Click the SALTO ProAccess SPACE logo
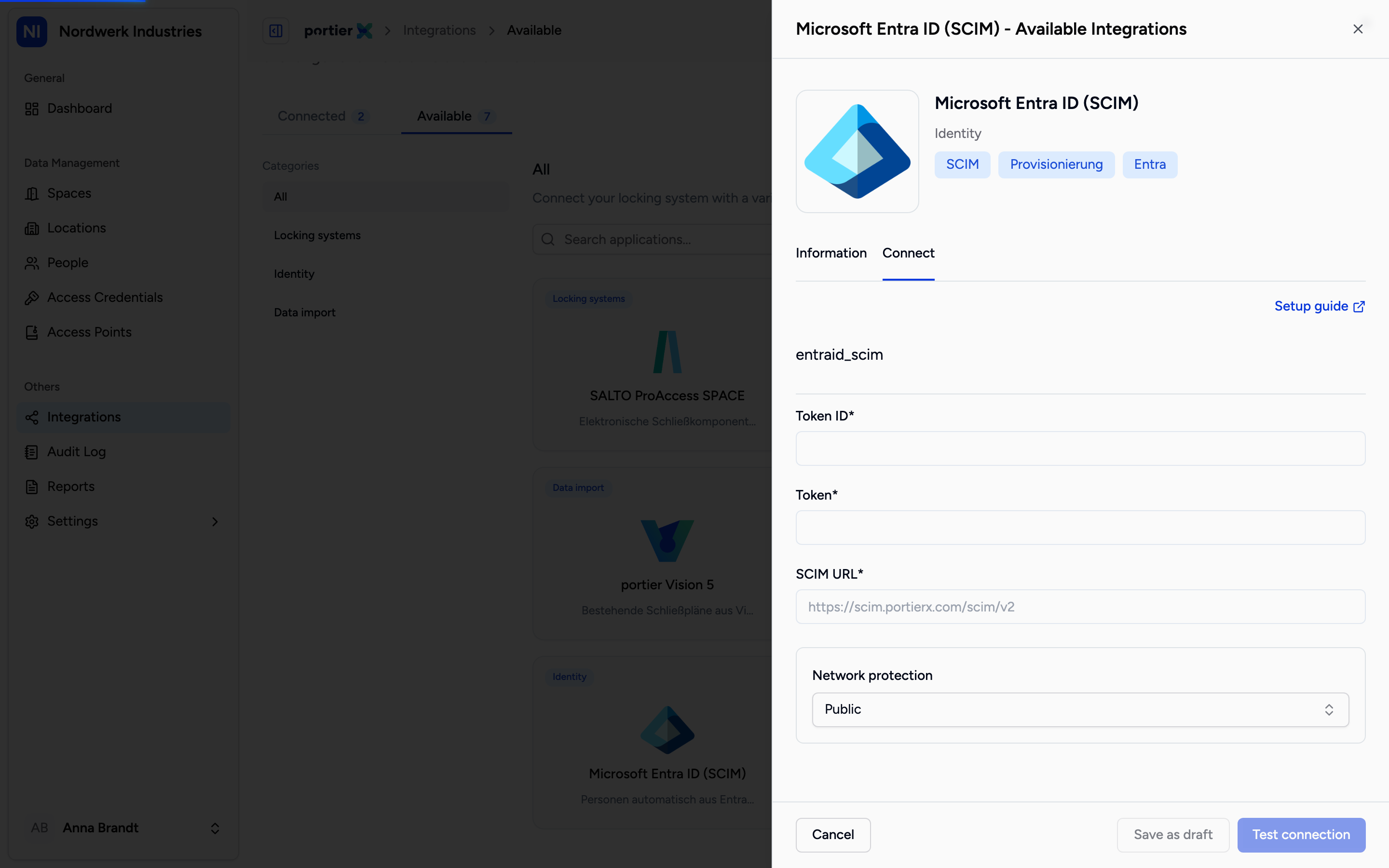1389x868 pixels. coord(667,352)
